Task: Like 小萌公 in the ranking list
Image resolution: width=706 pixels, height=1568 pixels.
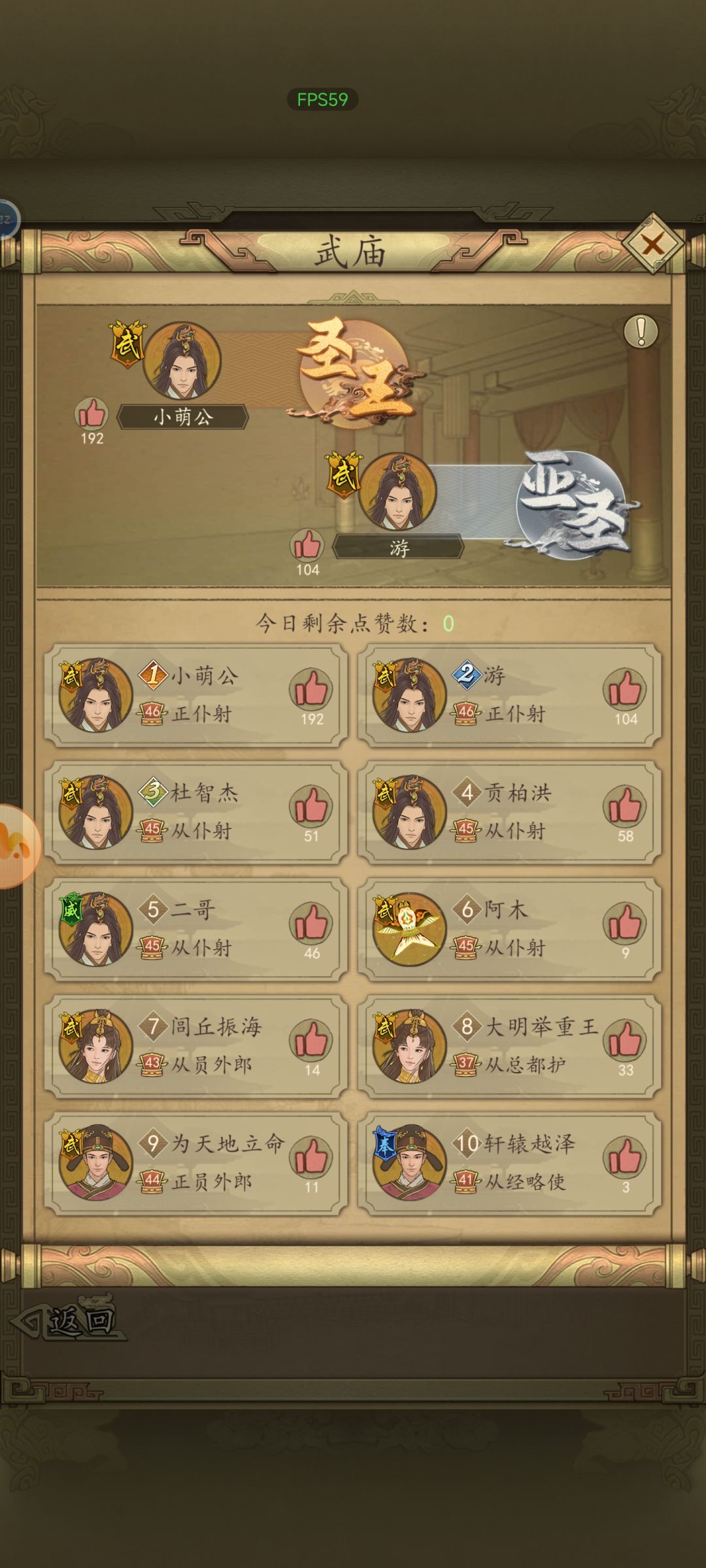Action: [311, 689]
